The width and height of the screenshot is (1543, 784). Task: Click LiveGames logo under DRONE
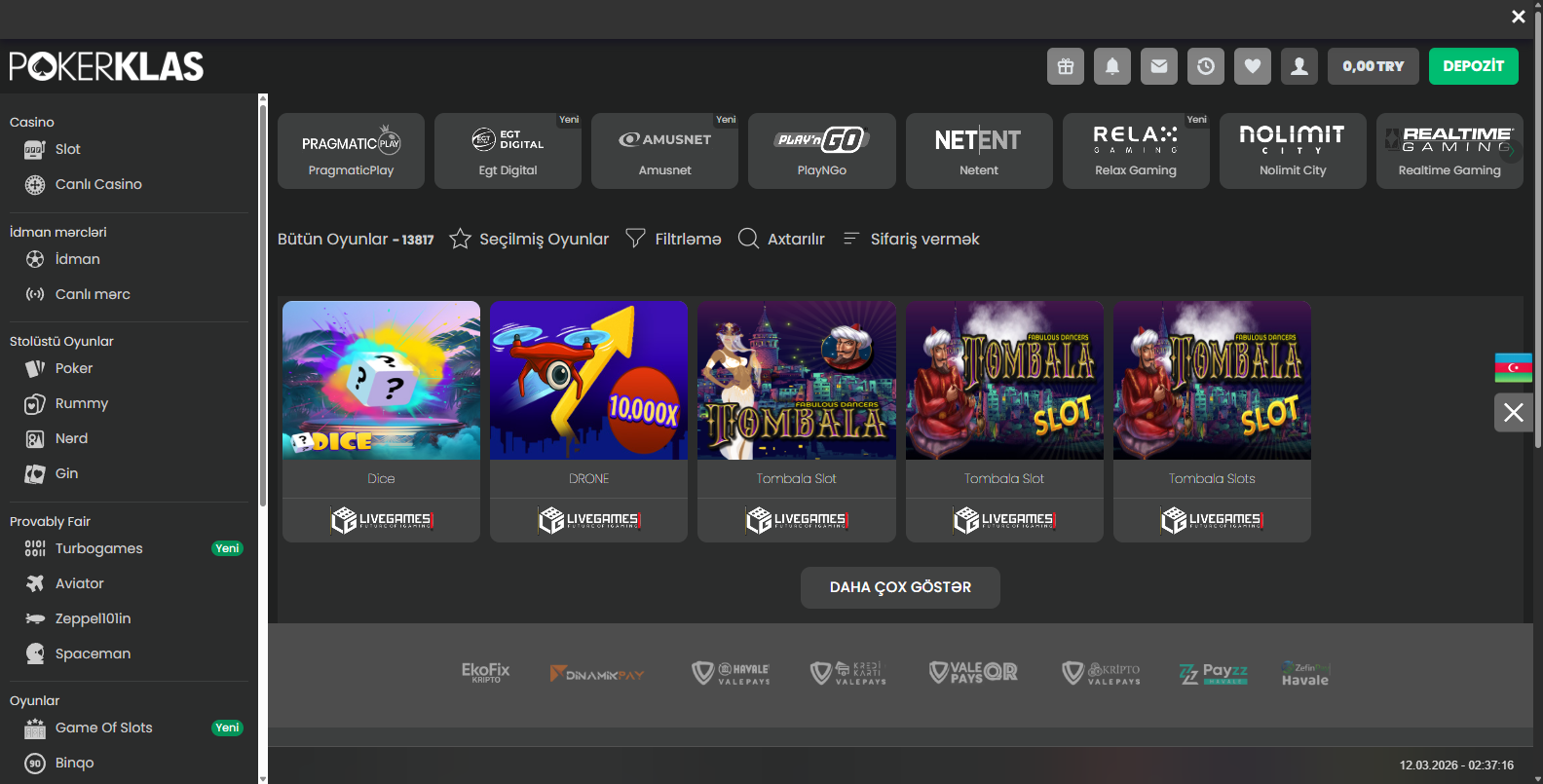click(x=588, y=520)
